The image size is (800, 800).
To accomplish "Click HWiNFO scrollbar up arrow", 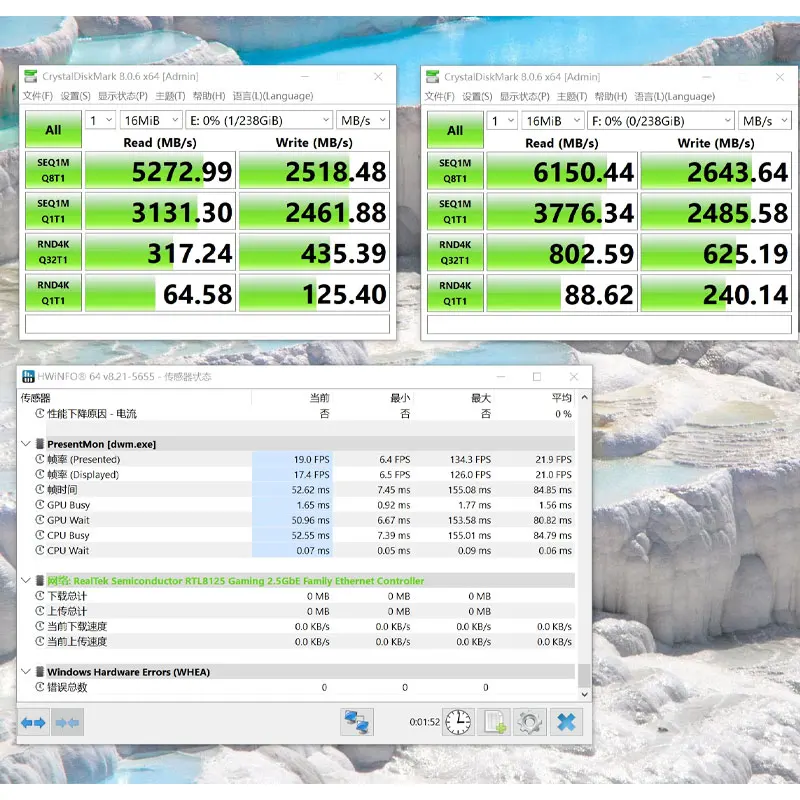I will click(x=585, y=397).
